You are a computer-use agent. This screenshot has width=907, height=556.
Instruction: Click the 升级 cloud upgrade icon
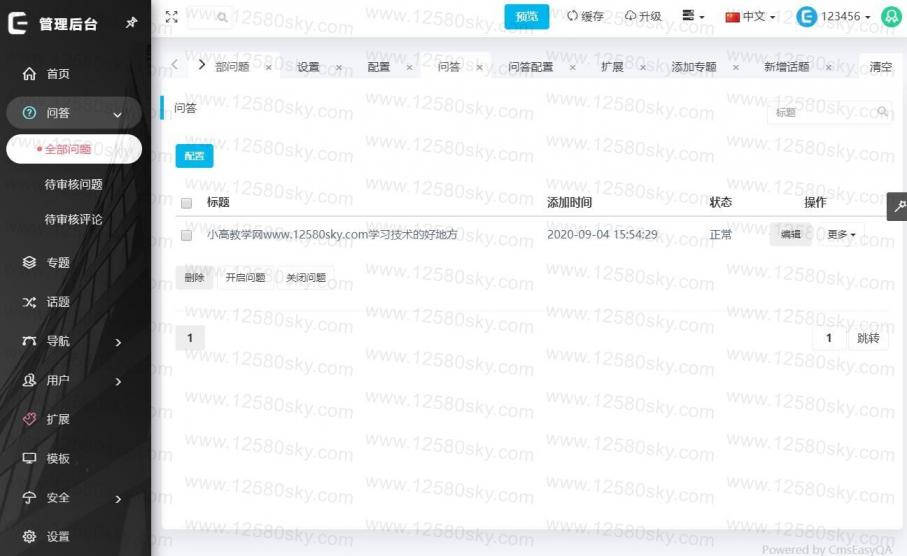coord(630,16)
